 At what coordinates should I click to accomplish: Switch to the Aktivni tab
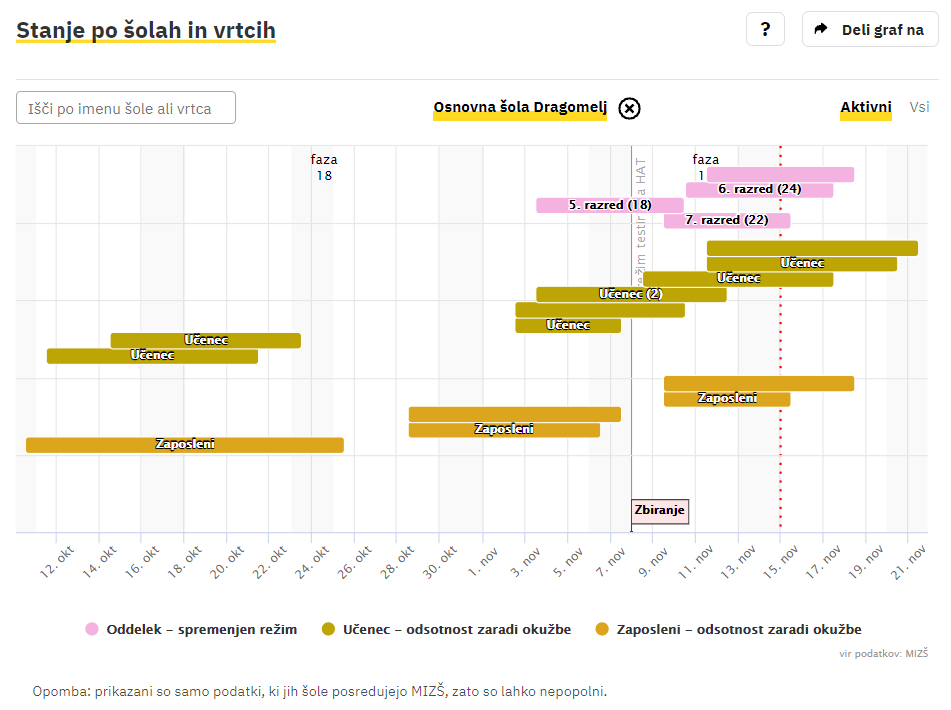[865, 108]
